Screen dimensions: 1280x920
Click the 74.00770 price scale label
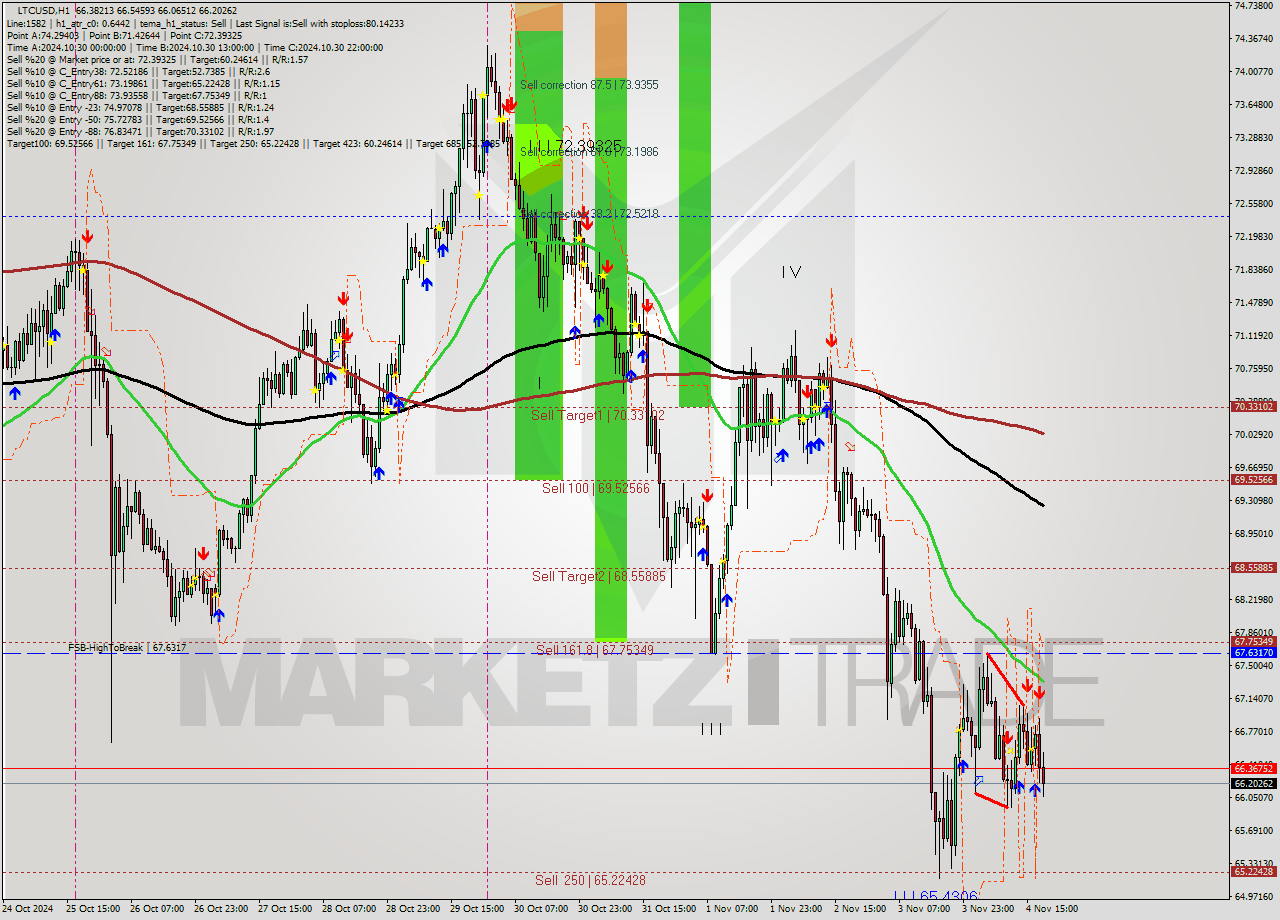tap(1254, 71)
